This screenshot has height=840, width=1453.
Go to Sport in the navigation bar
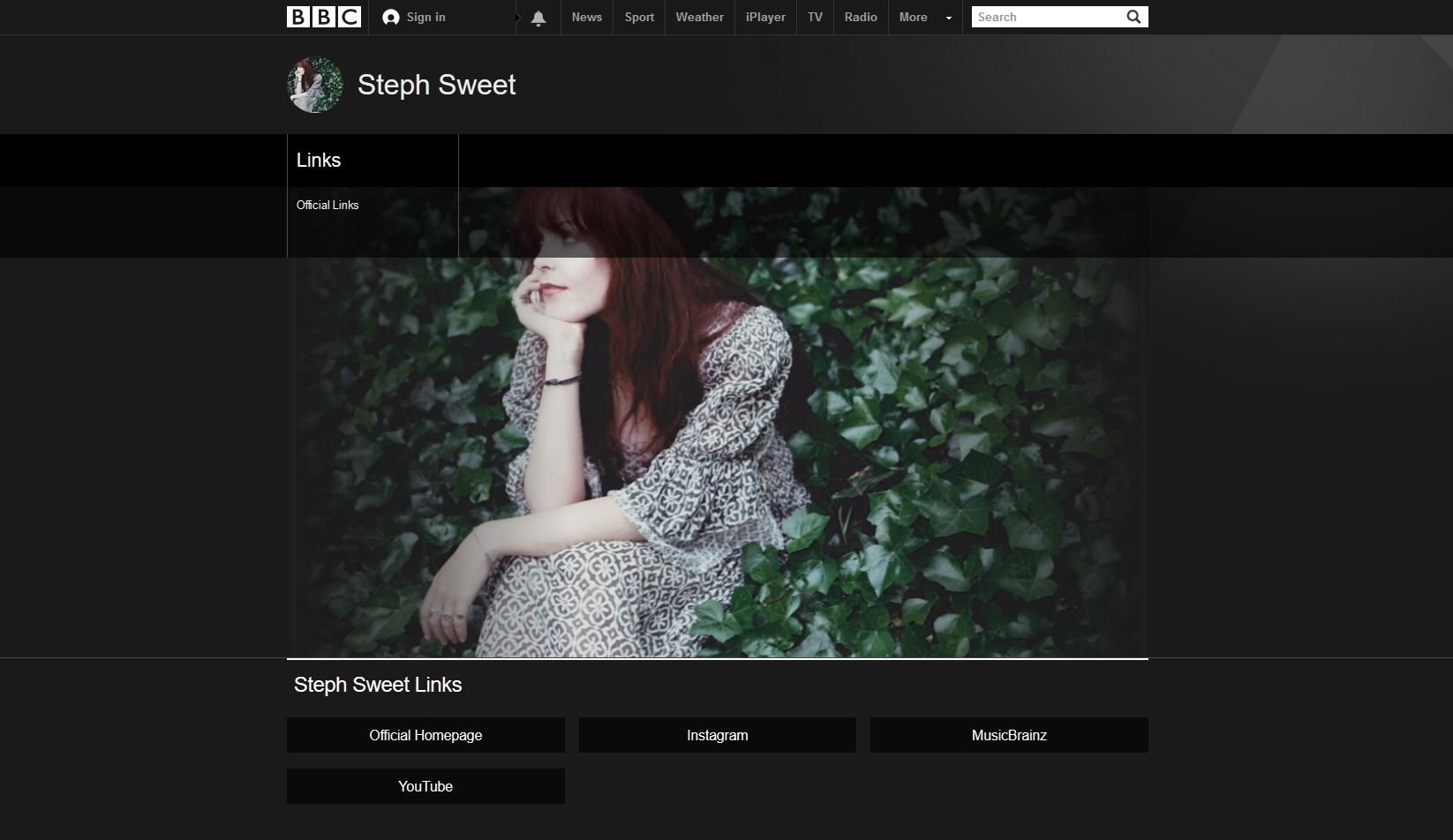(x=639, y=17)
